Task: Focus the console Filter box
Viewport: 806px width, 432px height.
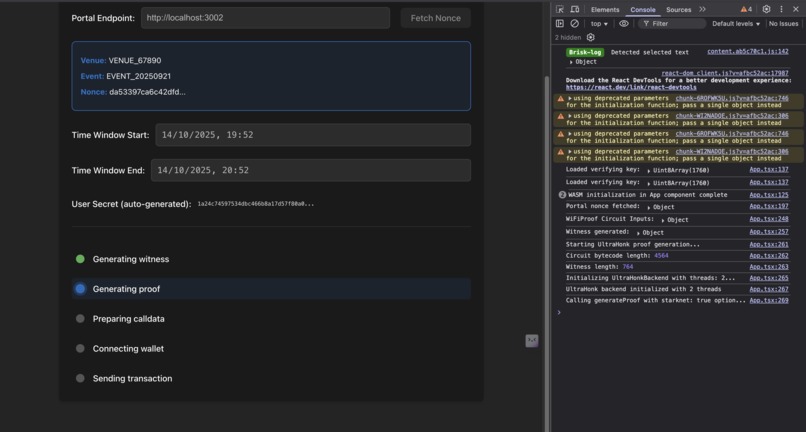Action: click(x=672, y=24)
